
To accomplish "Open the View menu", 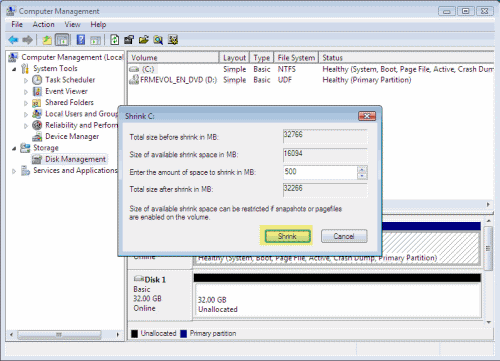I will coord(72,24).
